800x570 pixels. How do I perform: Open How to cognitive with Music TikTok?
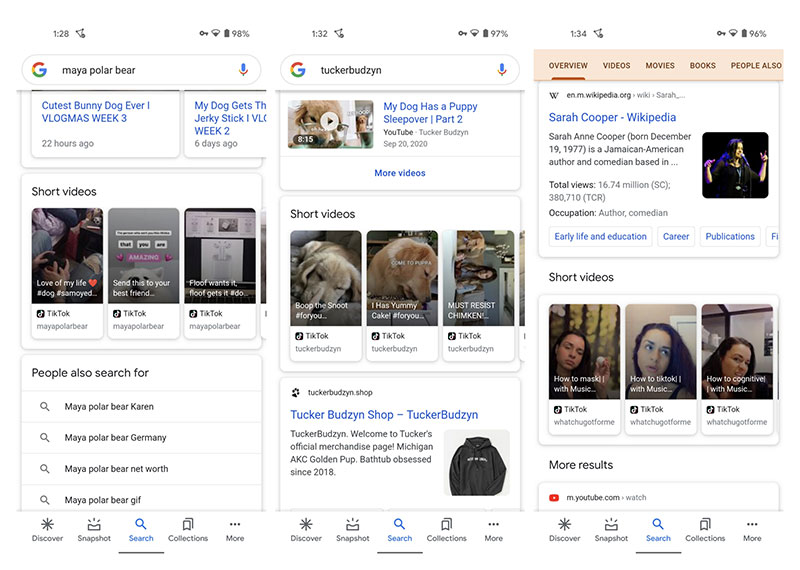[x=737, y=369]
